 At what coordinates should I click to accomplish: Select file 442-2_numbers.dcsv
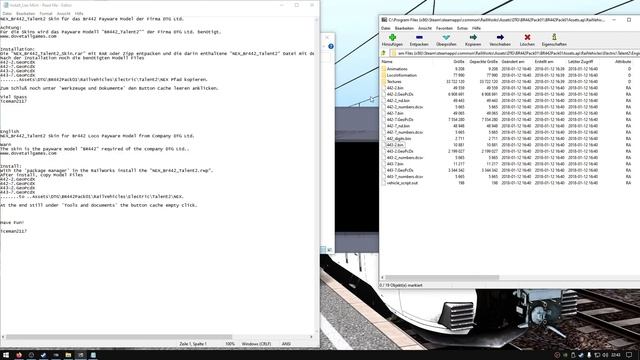point(404,107)
